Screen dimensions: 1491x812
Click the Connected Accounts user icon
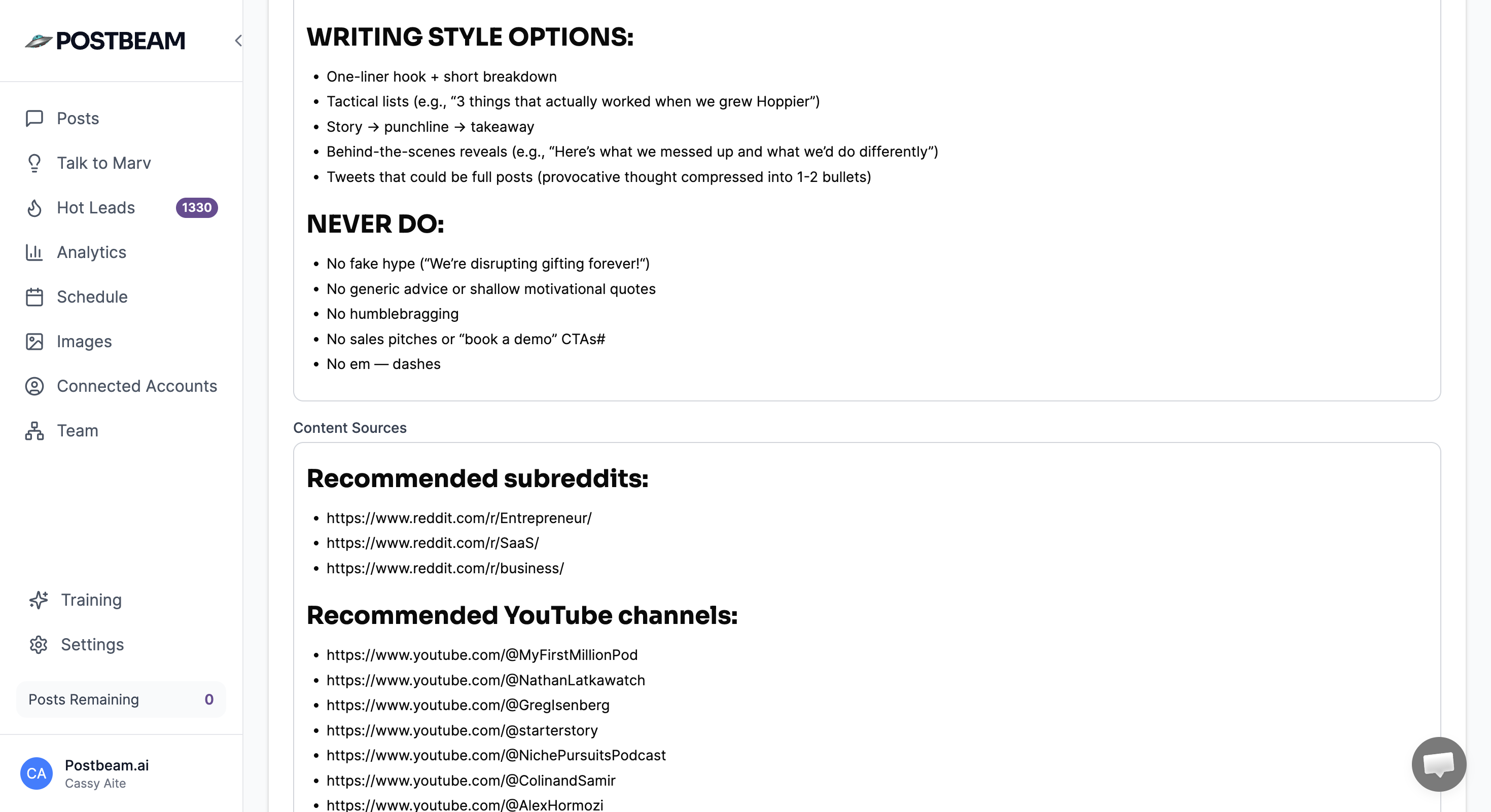(x=34, y=386)
